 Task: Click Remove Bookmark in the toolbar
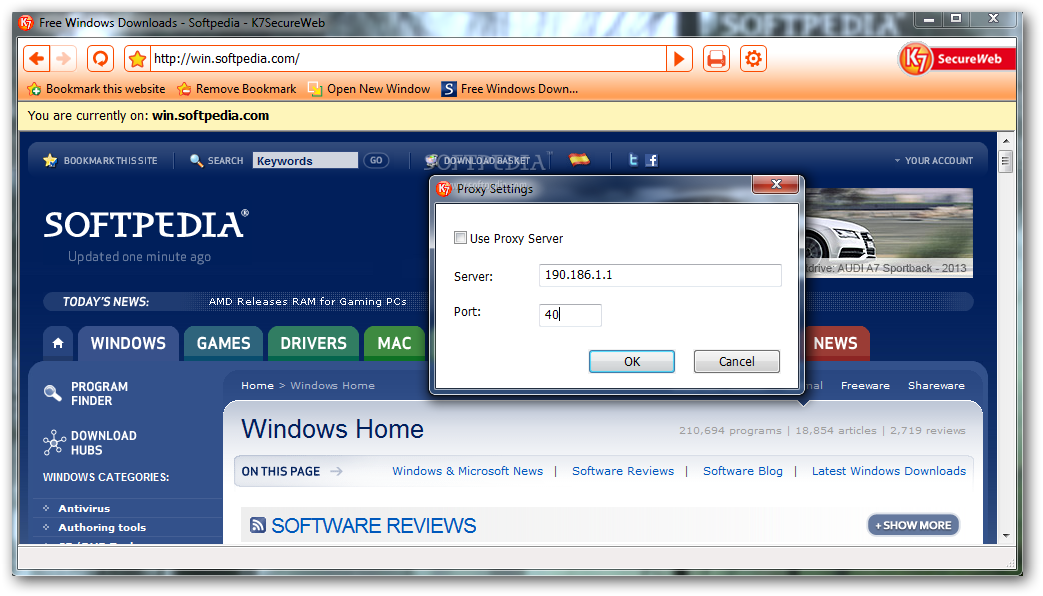[x=237, y=88]
